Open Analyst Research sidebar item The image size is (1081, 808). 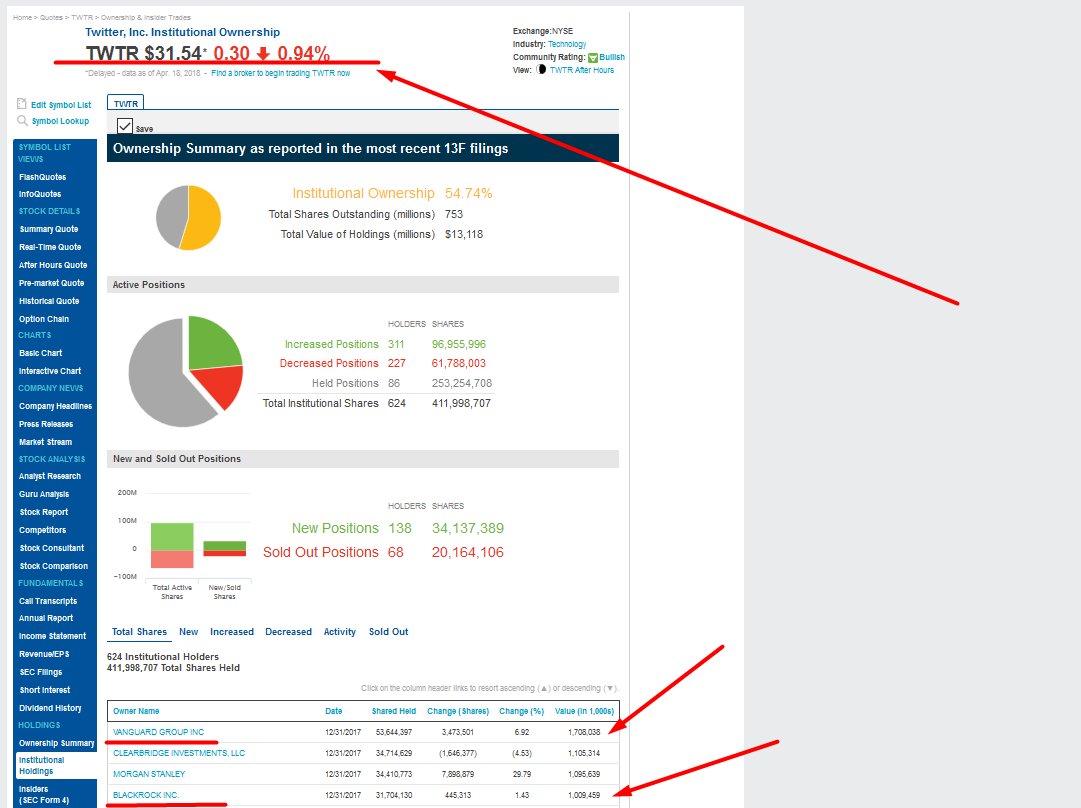coord(50,476)
